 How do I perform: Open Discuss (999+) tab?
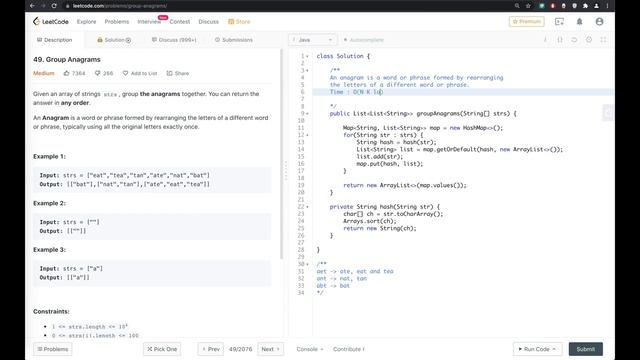(174, 40)
